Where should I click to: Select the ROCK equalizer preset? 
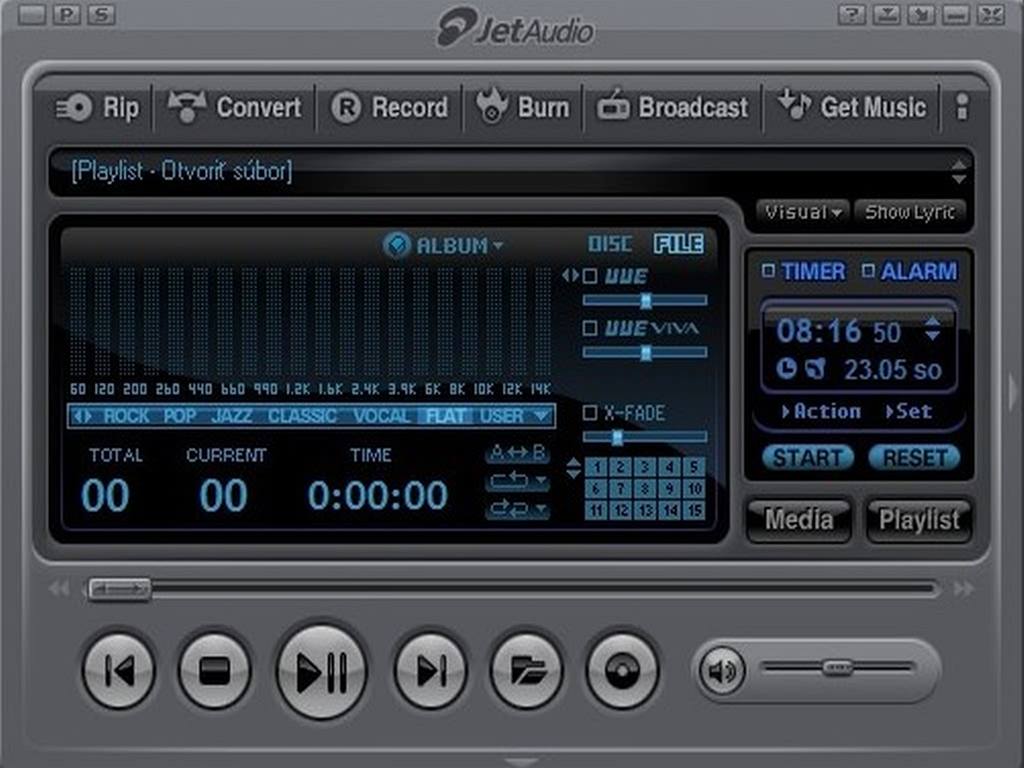pyautogui.click(x=127, y=416)
